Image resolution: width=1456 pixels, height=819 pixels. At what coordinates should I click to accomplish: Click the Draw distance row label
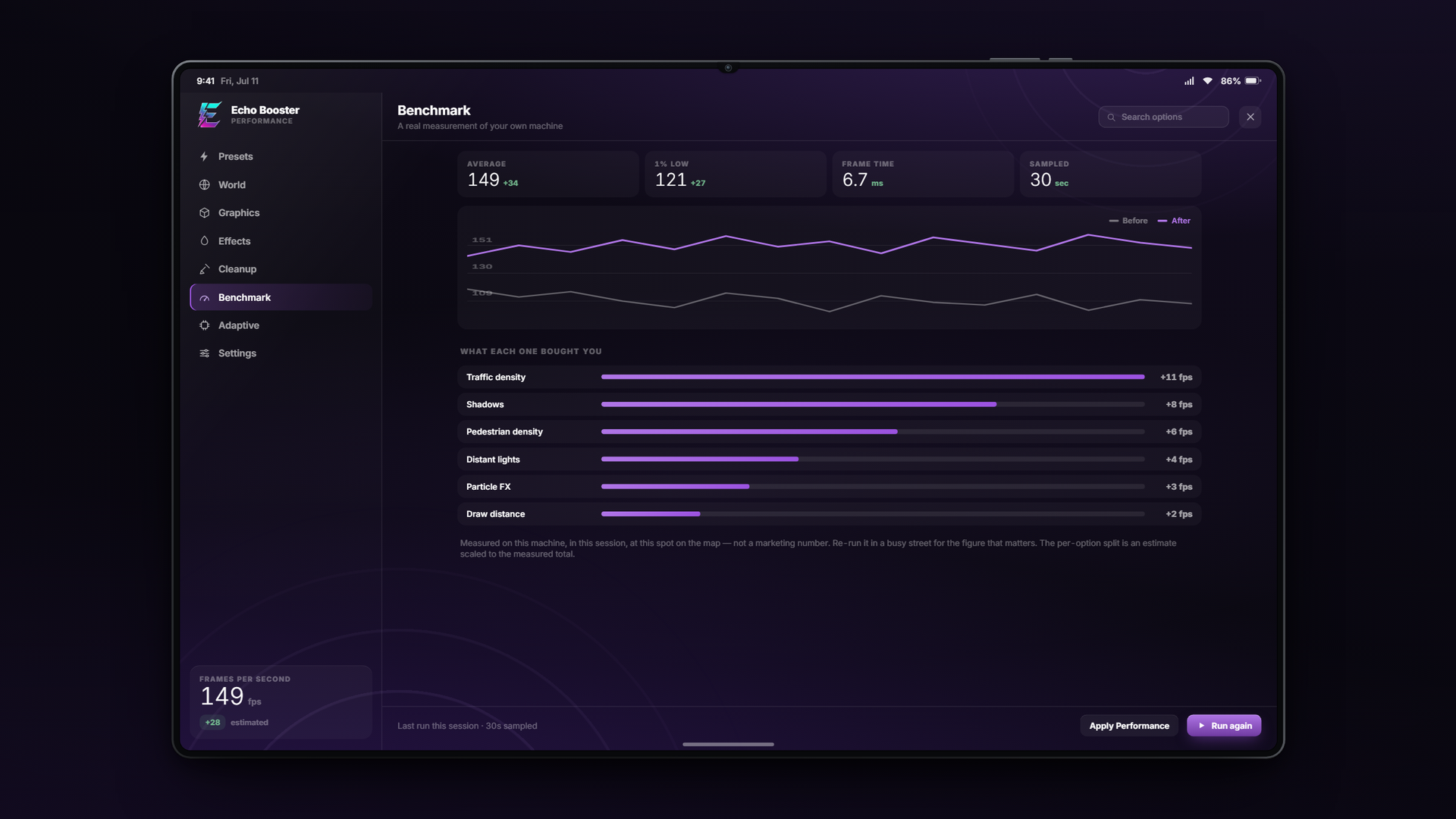point(496,514)
